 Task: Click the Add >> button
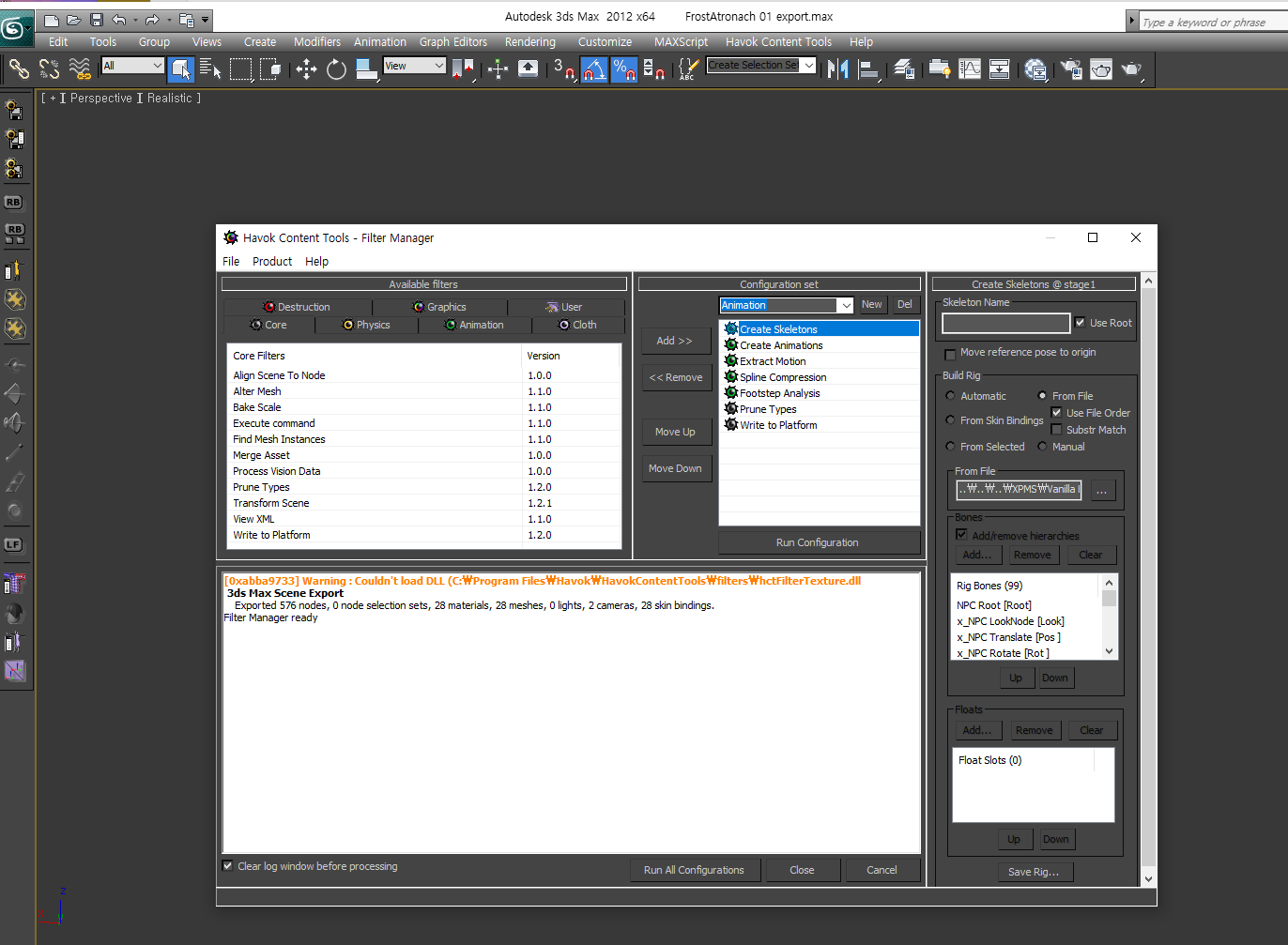click(675, 341)
